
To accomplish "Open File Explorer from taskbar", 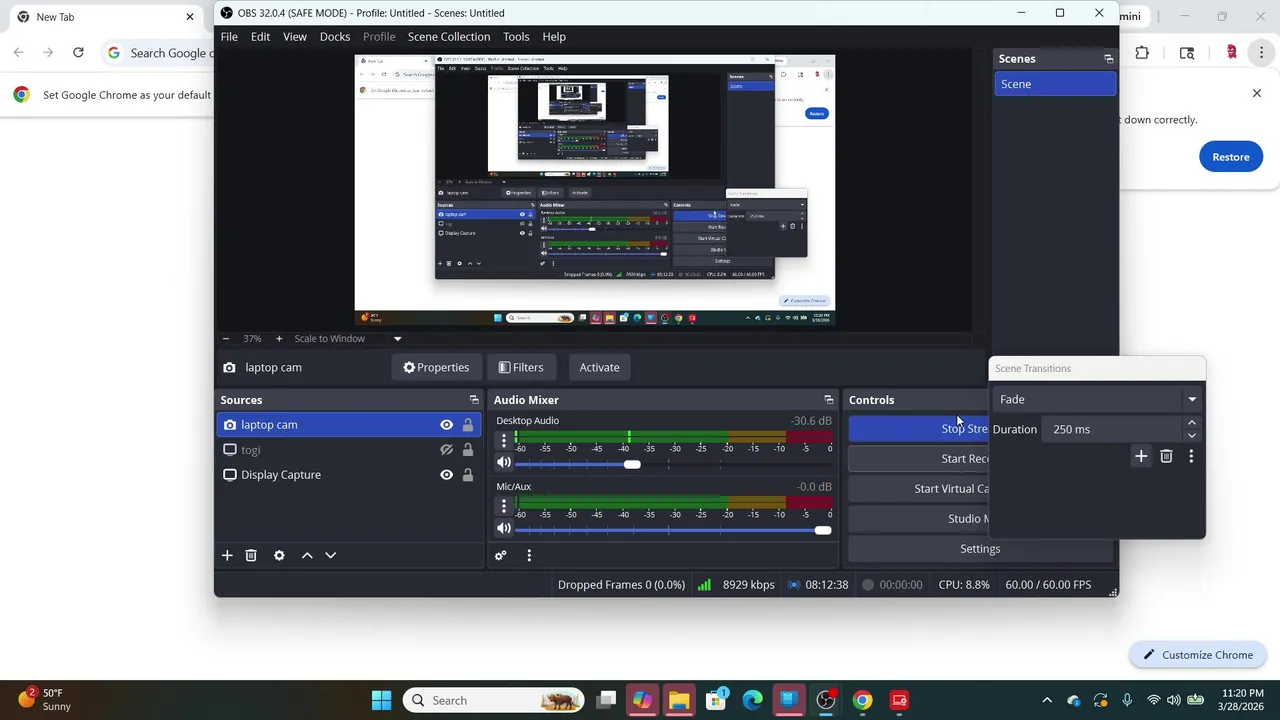I will tap(679, 700).
